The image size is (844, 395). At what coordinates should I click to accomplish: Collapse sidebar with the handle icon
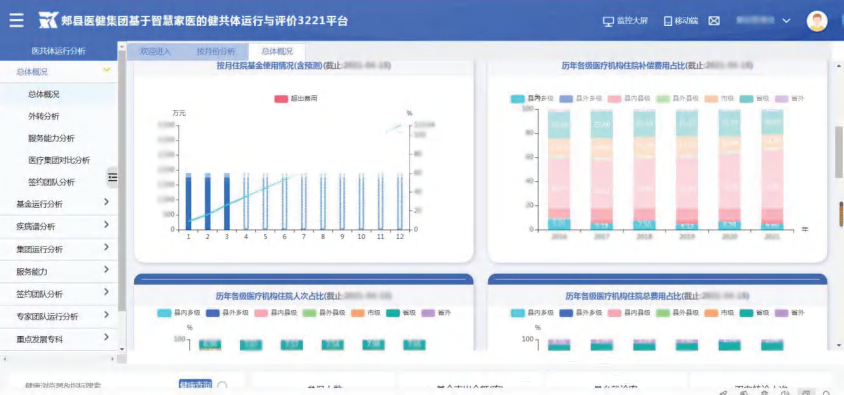click(x=112, y=177)
